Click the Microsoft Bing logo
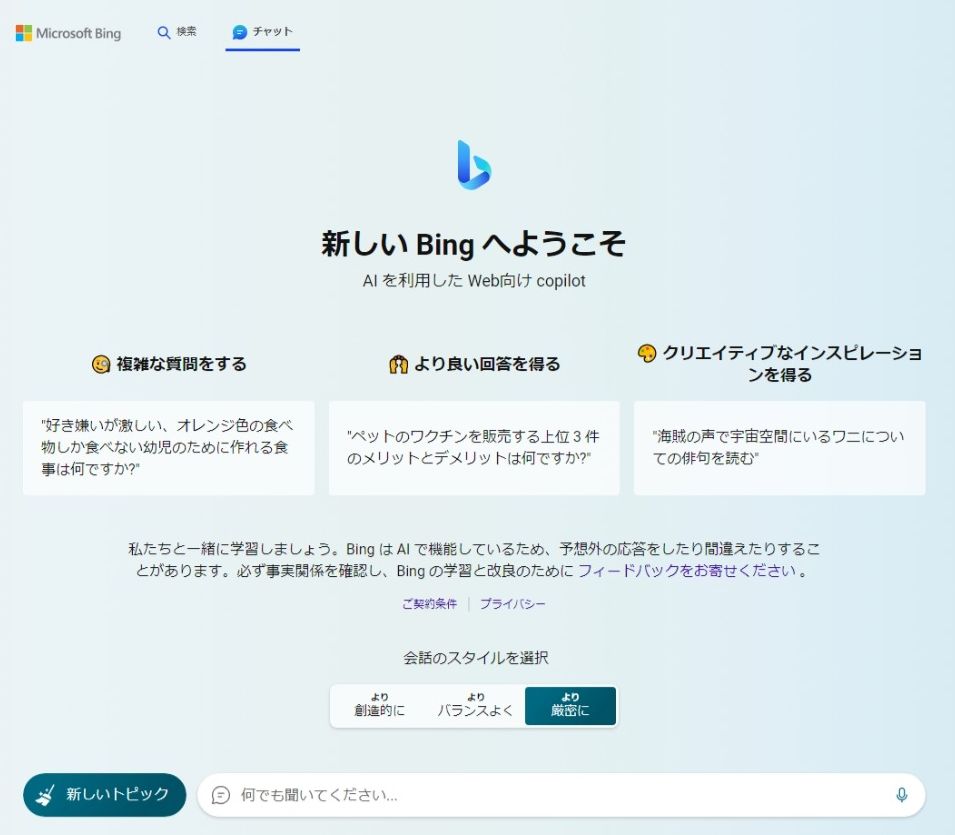955x835 pixels. (x=68, y=33)
